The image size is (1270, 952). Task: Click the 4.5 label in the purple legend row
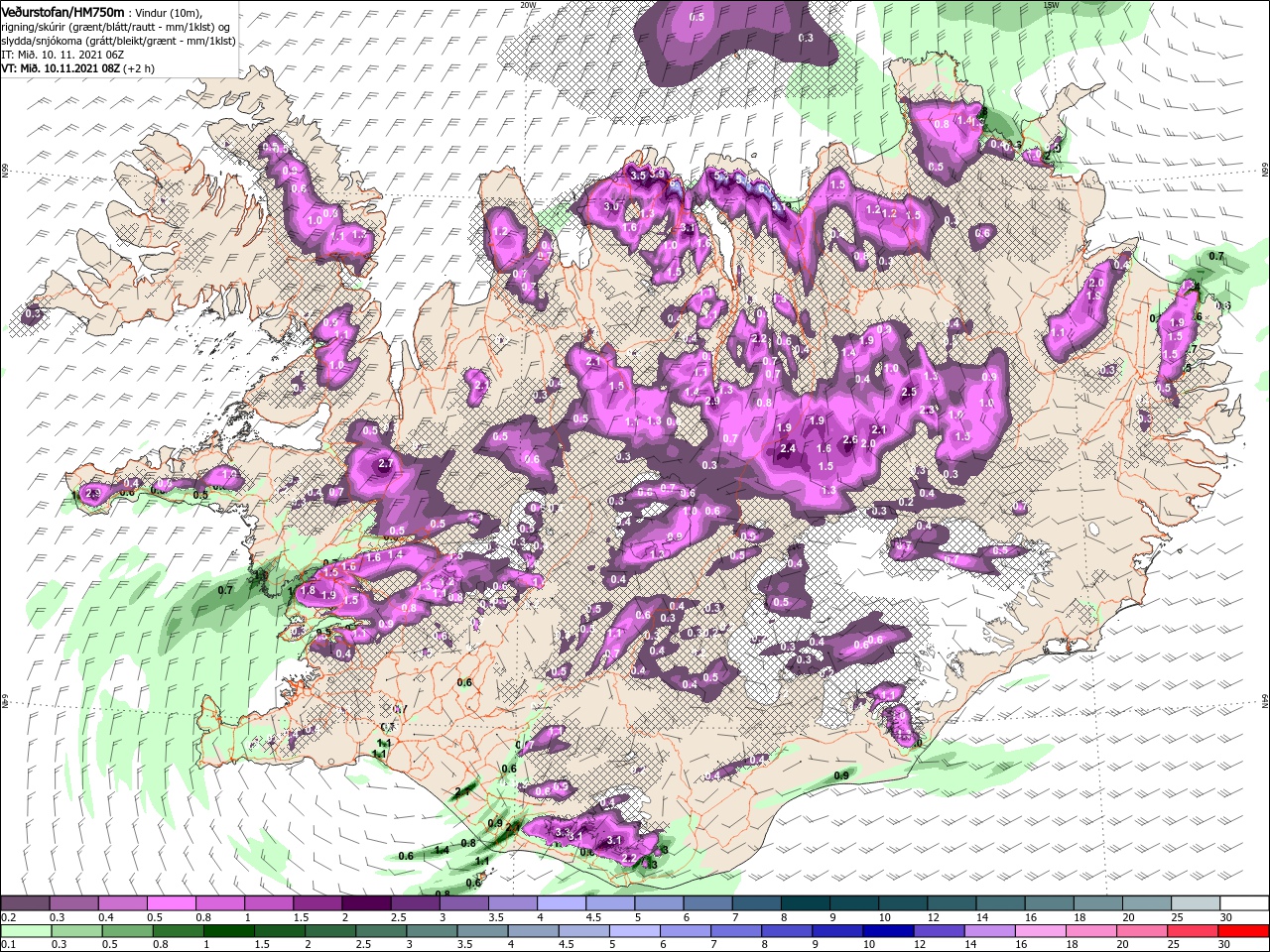(x=593, y=917)
